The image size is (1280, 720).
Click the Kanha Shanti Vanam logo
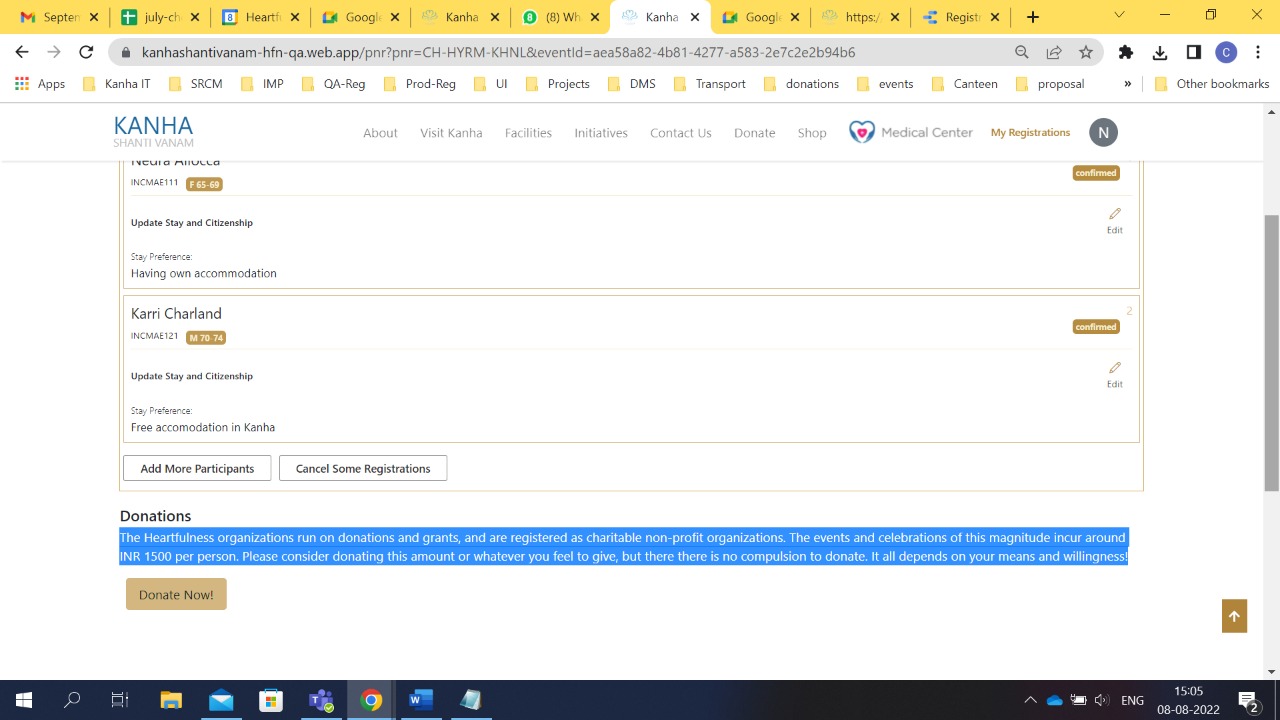tap(153, 131)
